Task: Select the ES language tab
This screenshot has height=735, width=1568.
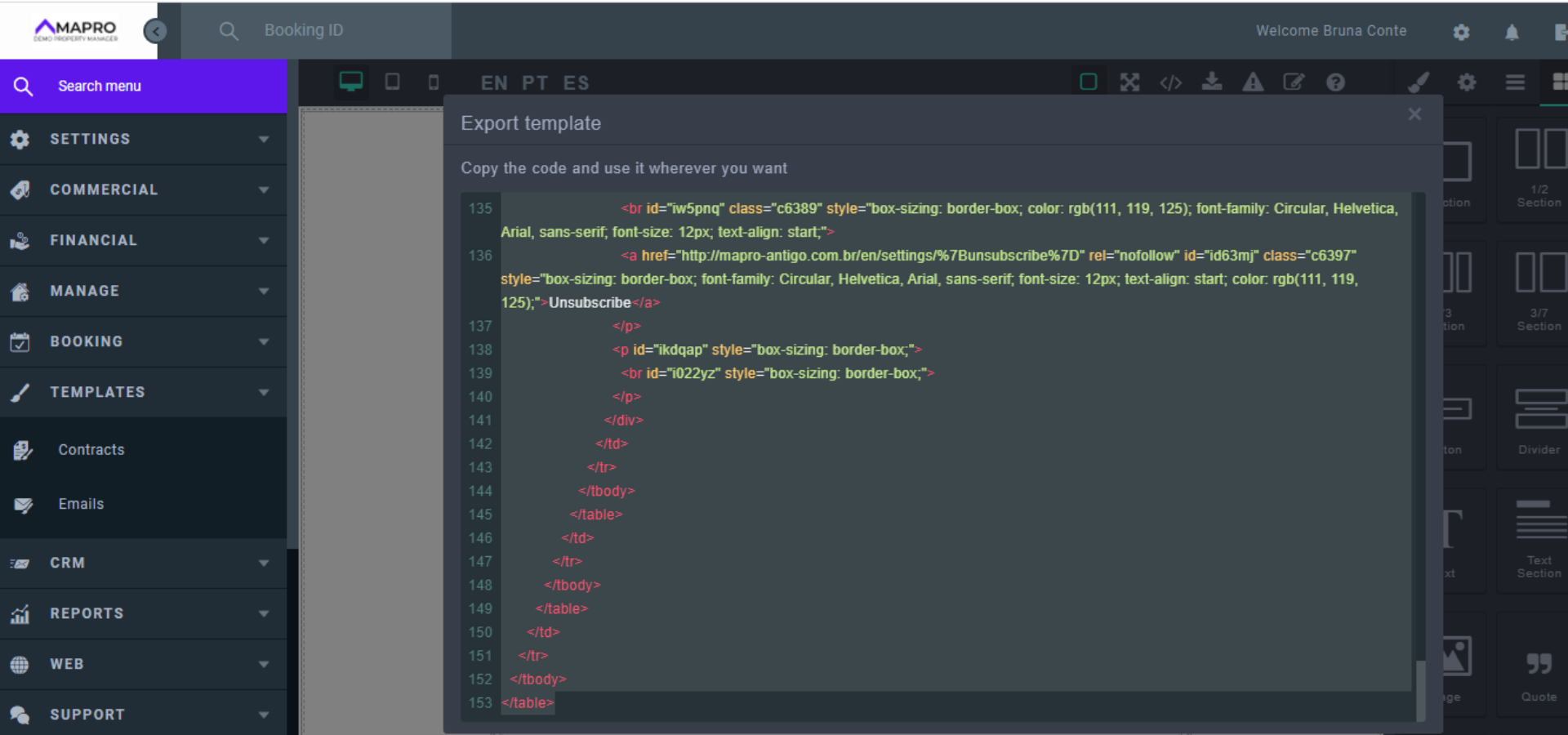Action: pyautogui.click(x=577, y=82)
